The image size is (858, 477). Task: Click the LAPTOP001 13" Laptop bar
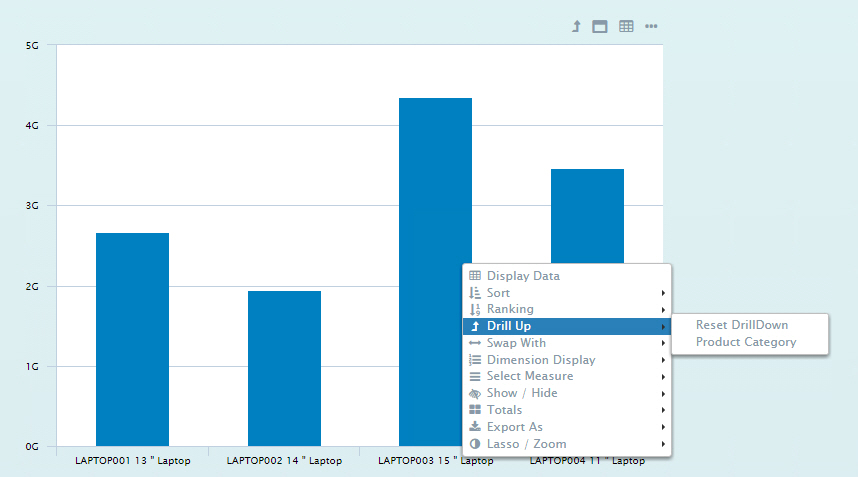(x=132, y=340)
